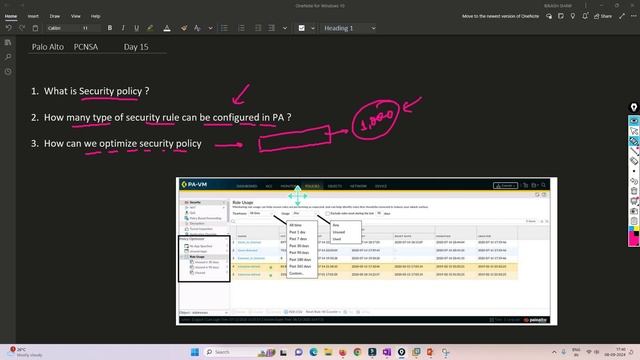Open the feed sticky notes icon
Viewport: 640px width, 360px height.
[x=561, y=16]
